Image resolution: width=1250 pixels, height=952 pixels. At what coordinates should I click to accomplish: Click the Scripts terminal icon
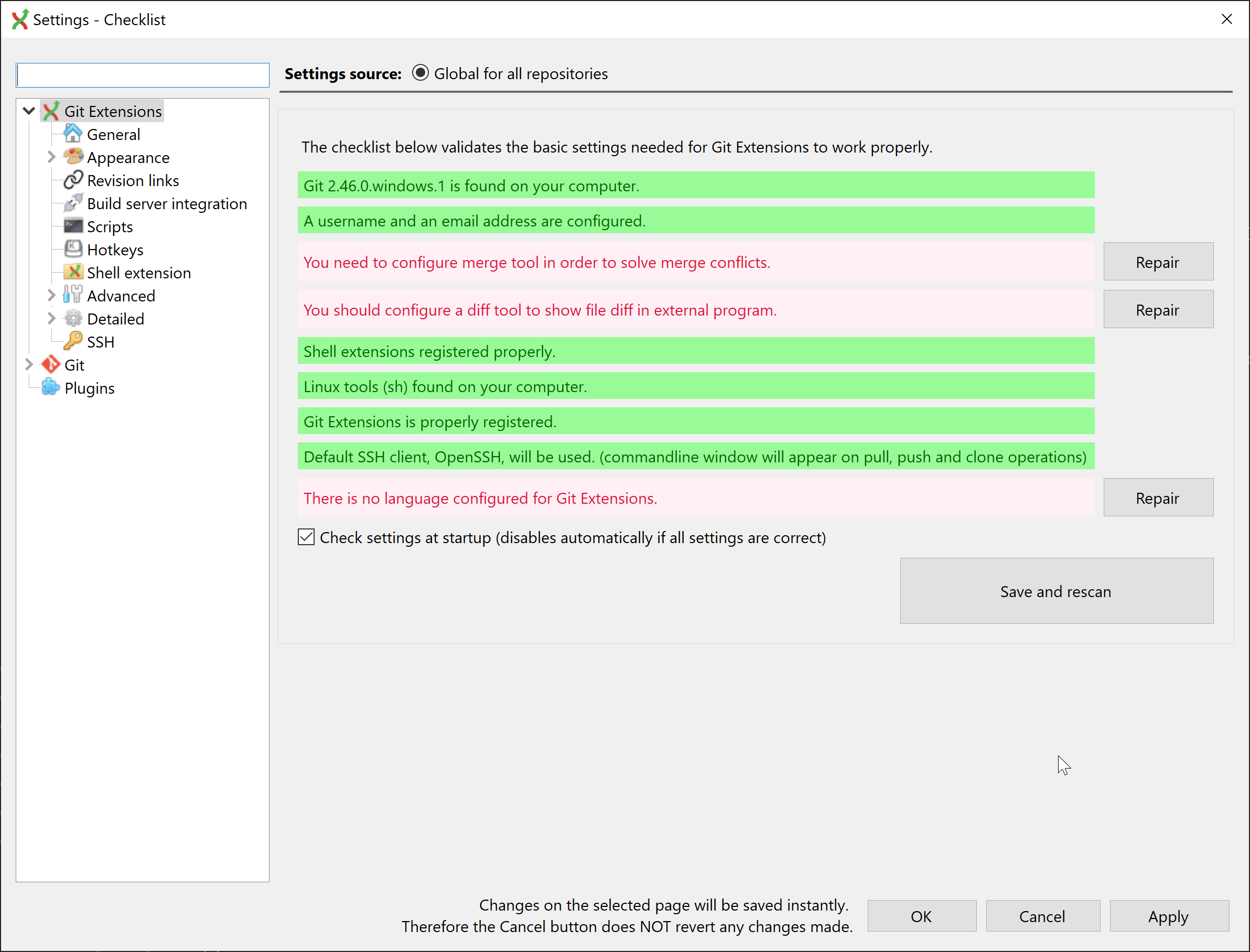[73, 226]
